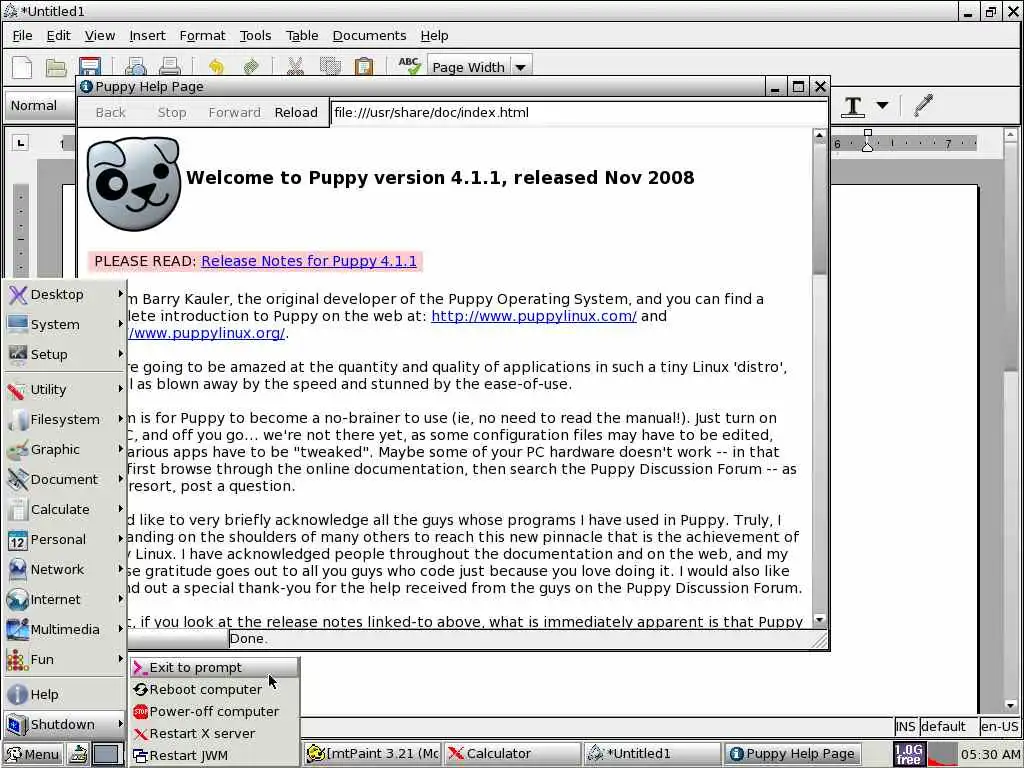Image resolution: width=1024 pixels, height=768 pixels.
Task: Select Power-off computer
Action: (215, 712)
